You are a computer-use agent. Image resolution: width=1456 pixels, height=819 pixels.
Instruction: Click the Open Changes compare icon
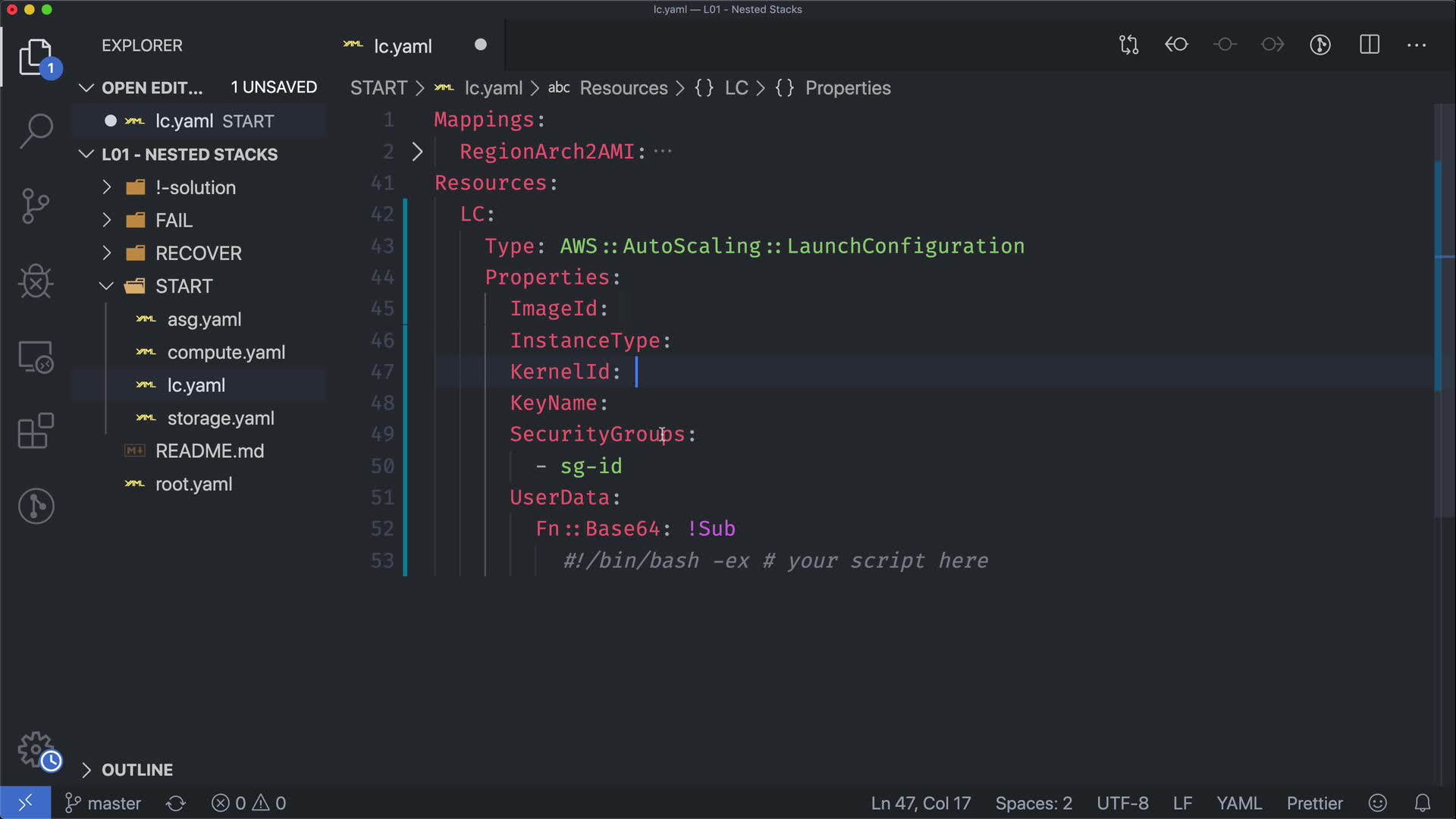pos(1128,45)
